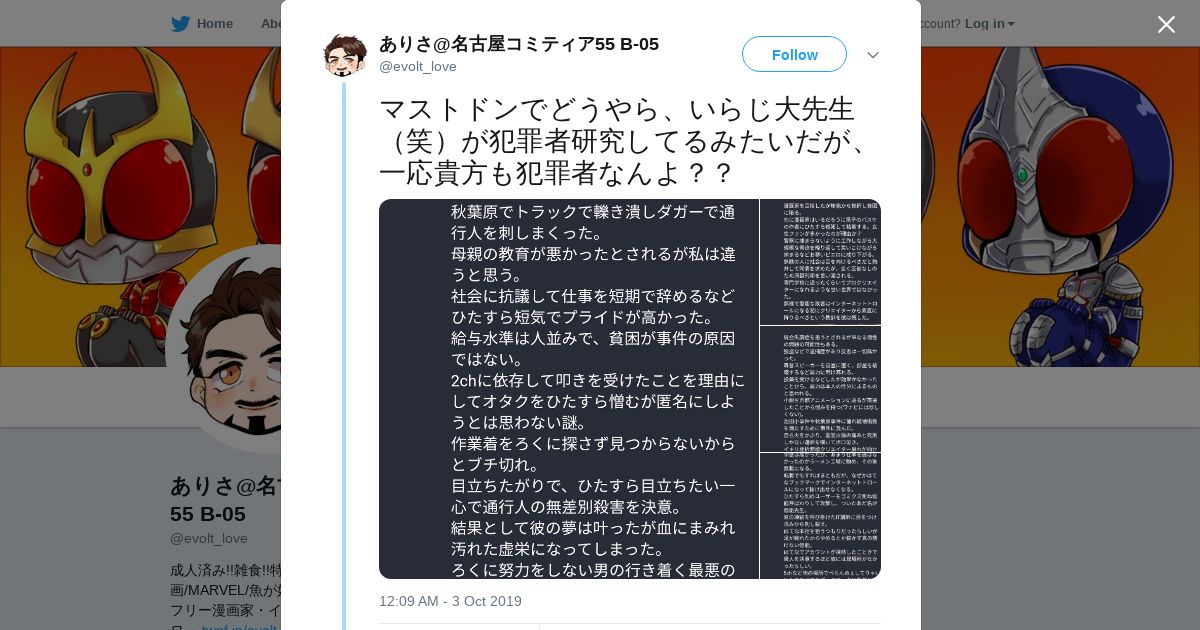Viewport: 1200px width, 630px height.
Task: Click the tweet author name ありさ@名古屋コミティア55
Action: coord(519,44)
